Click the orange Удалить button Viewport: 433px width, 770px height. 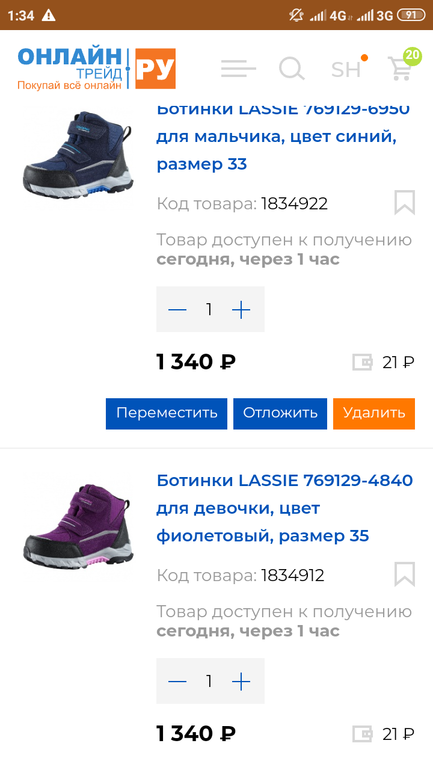point(374,413)
